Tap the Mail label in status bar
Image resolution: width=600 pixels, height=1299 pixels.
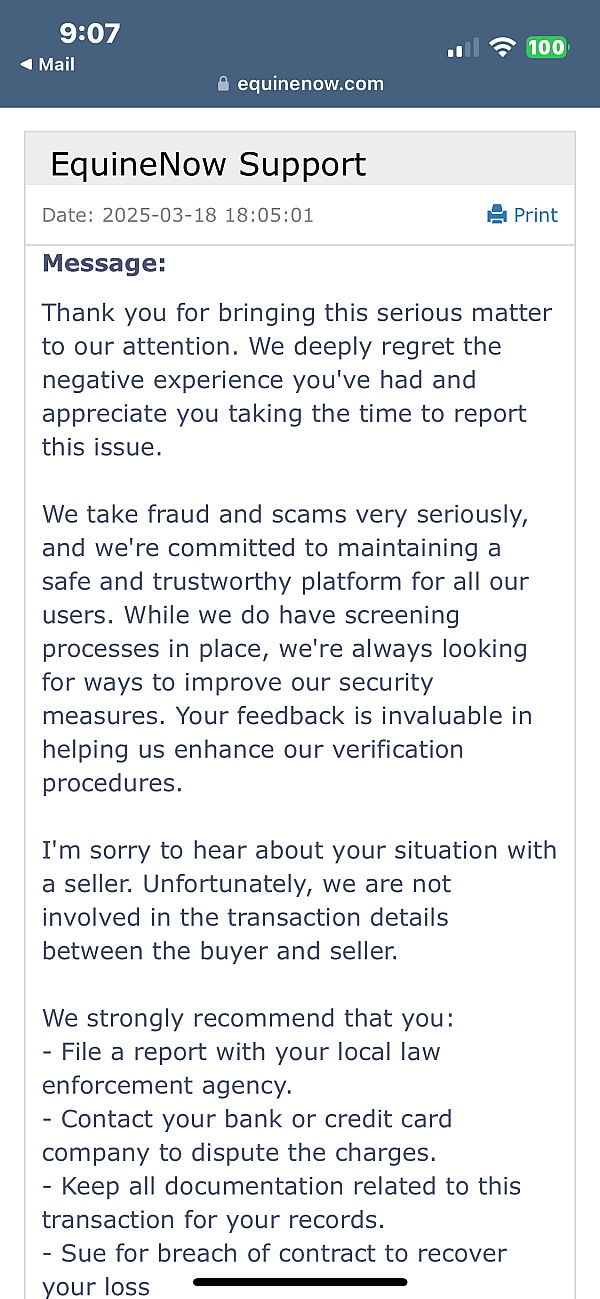[x=56, y=64]
